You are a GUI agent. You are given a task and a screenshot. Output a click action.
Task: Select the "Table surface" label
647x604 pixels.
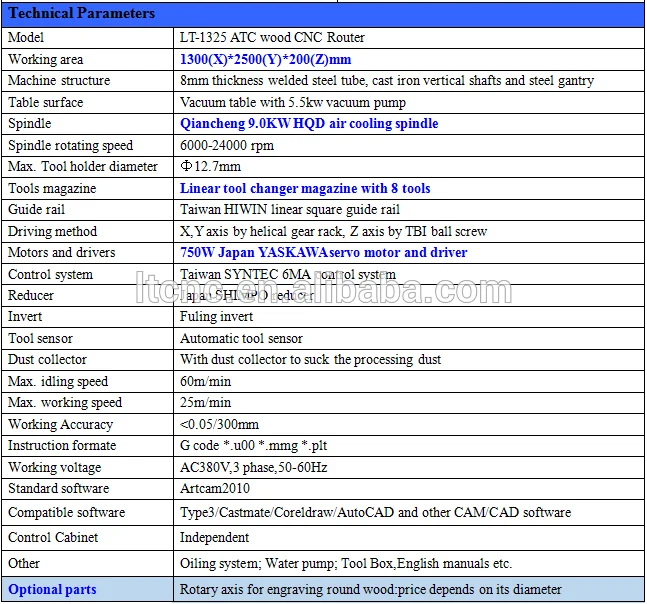(45, 102)
